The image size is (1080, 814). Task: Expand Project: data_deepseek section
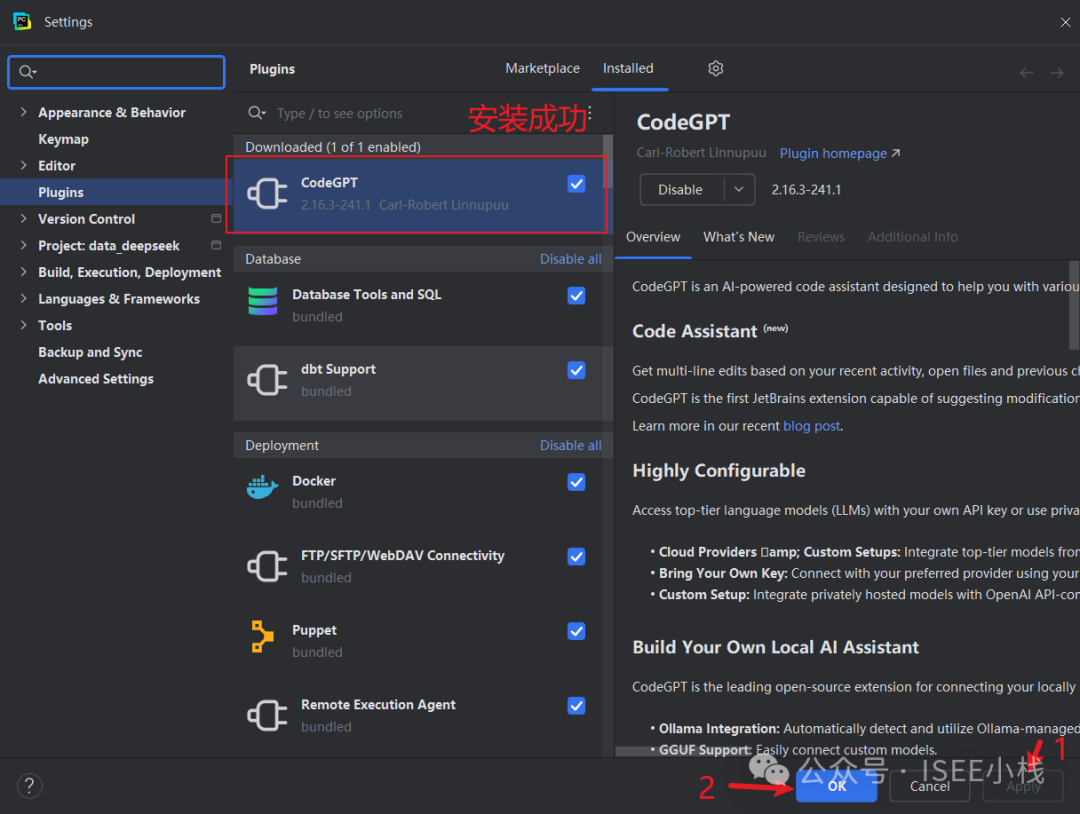click(x=23, y=245)
